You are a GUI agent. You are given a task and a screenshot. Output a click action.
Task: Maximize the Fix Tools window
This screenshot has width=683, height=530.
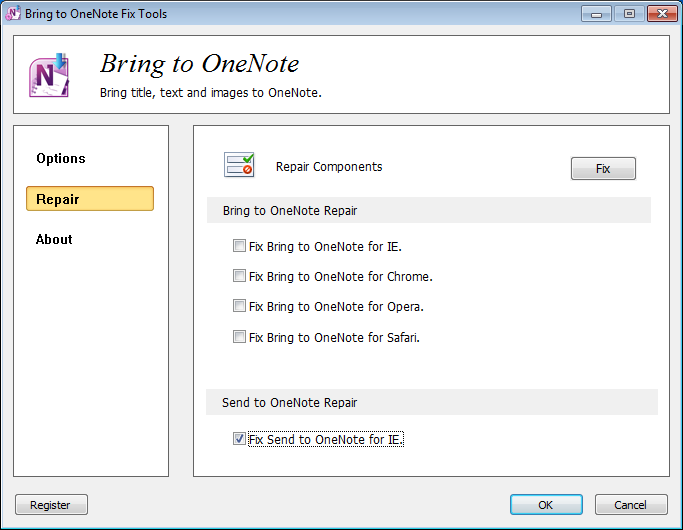click(x=629, y=14)
